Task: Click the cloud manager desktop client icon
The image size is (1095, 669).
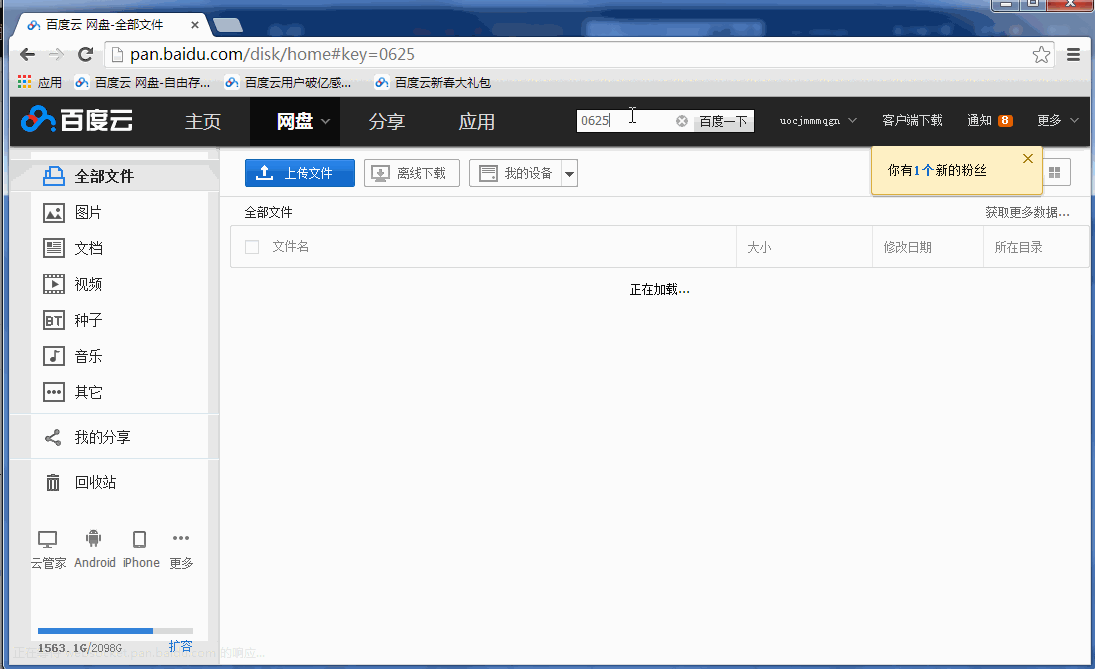Action: (x=47, y=539)
